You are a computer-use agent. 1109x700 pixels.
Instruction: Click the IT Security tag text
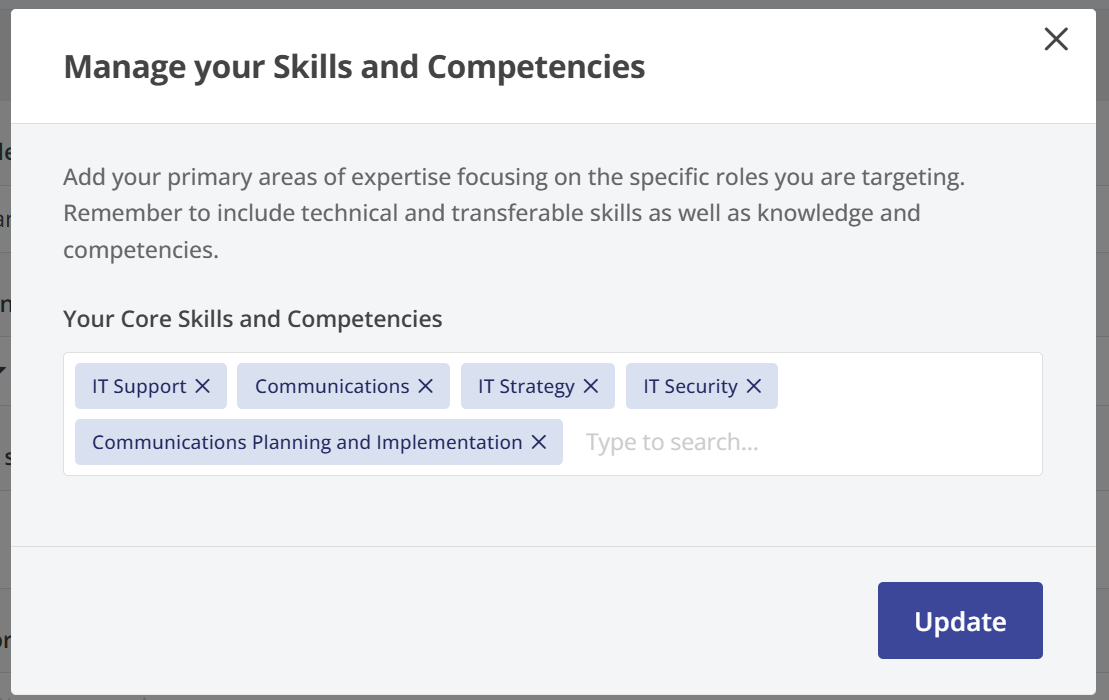tap(690, 386)
